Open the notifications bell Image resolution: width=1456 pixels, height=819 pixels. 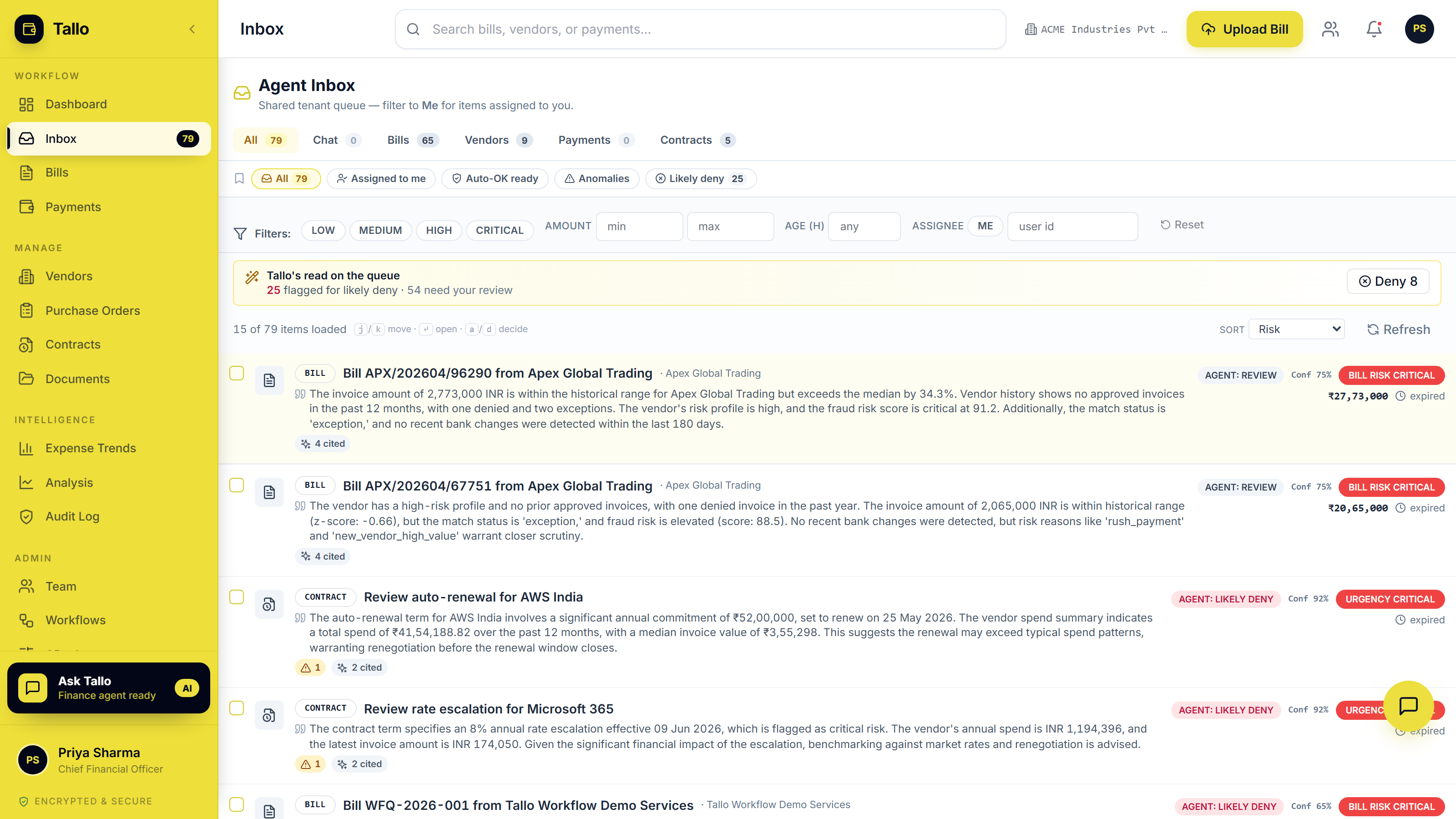point(1374,29)
